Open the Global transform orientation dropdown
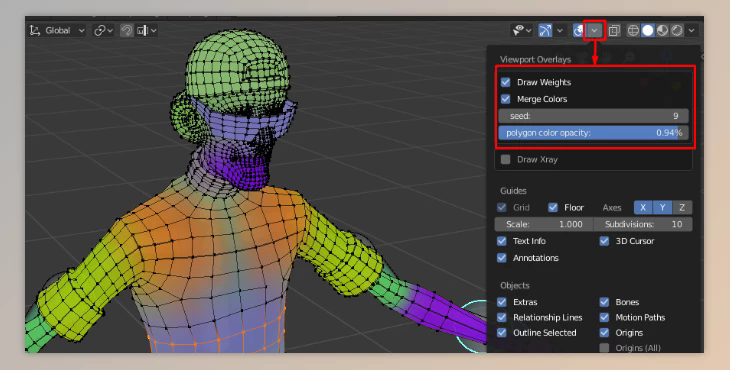Image resolution: width=730 pixels, height=370 pixels. click(x=57, y=31)
